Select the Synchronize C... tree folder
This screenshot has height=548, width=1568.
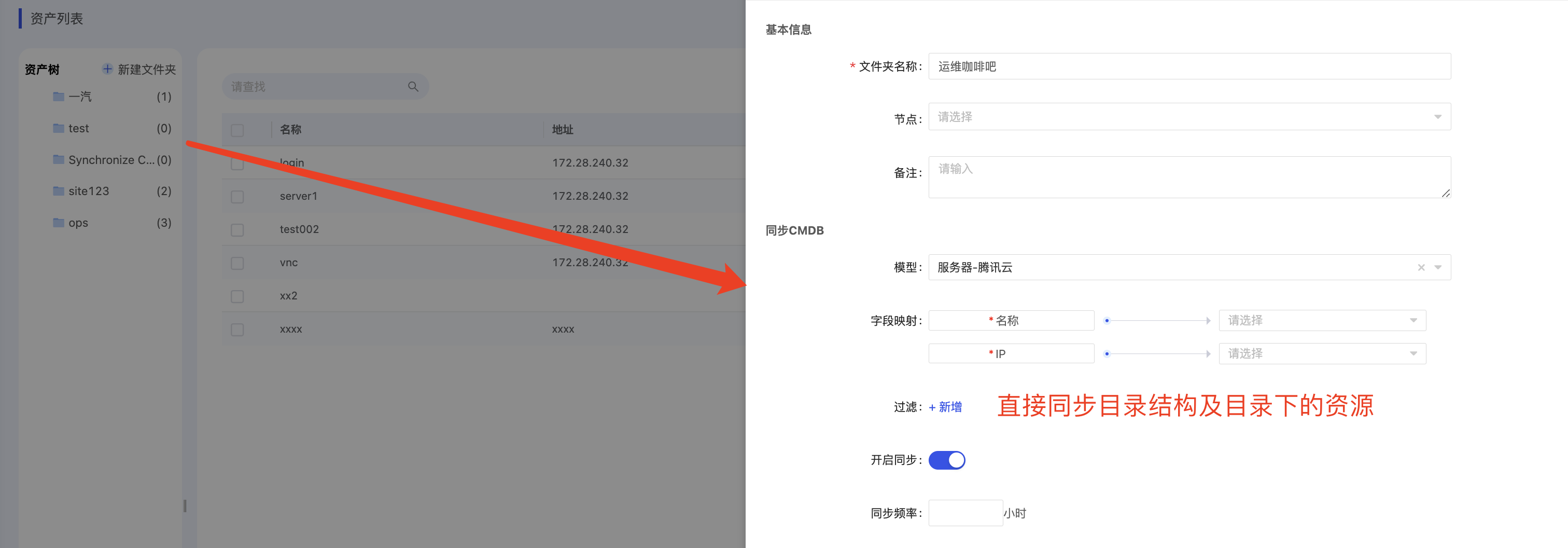[x=111, y=159]
